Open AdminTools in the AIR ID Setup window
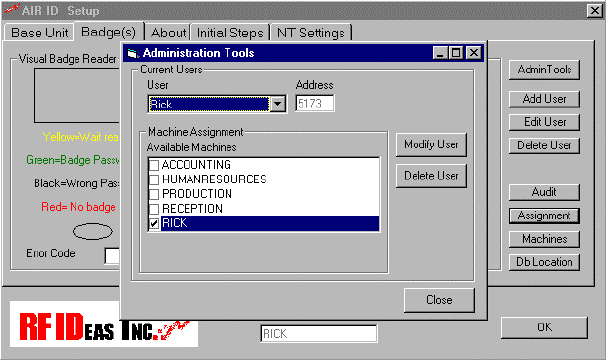 (x=544, y=70)
